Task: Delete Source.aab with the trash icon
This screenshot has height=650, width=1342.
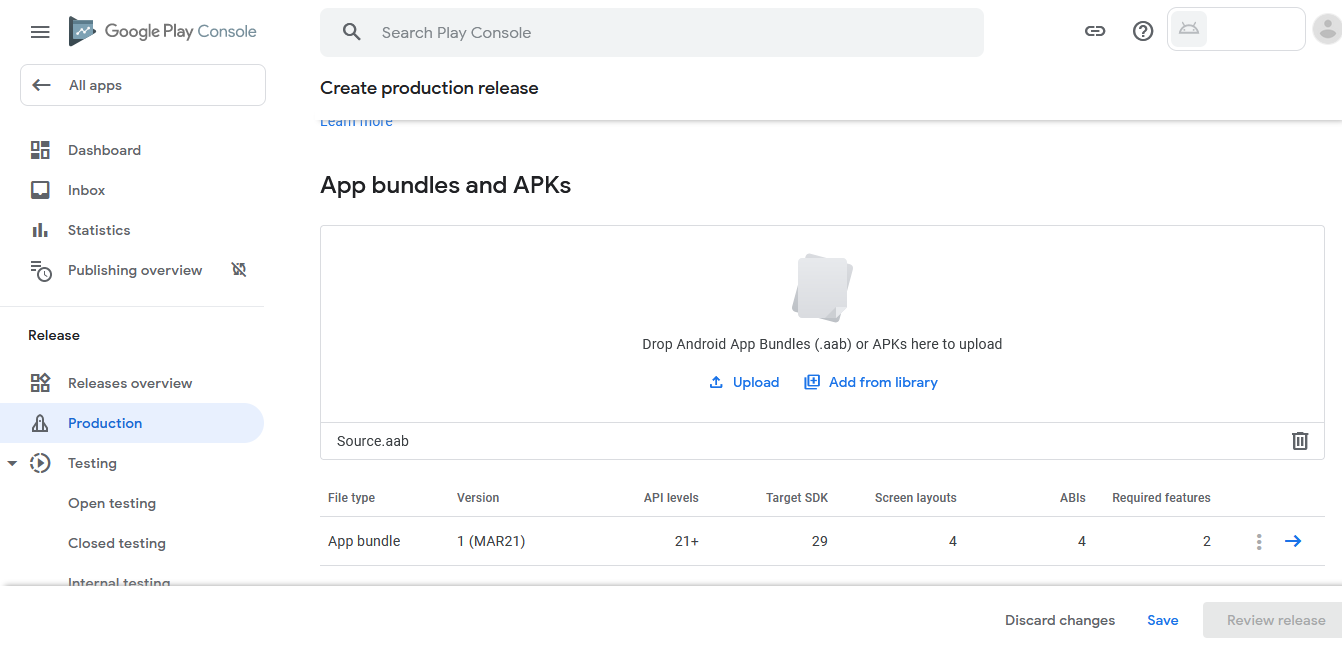Action: [1300, 441]
